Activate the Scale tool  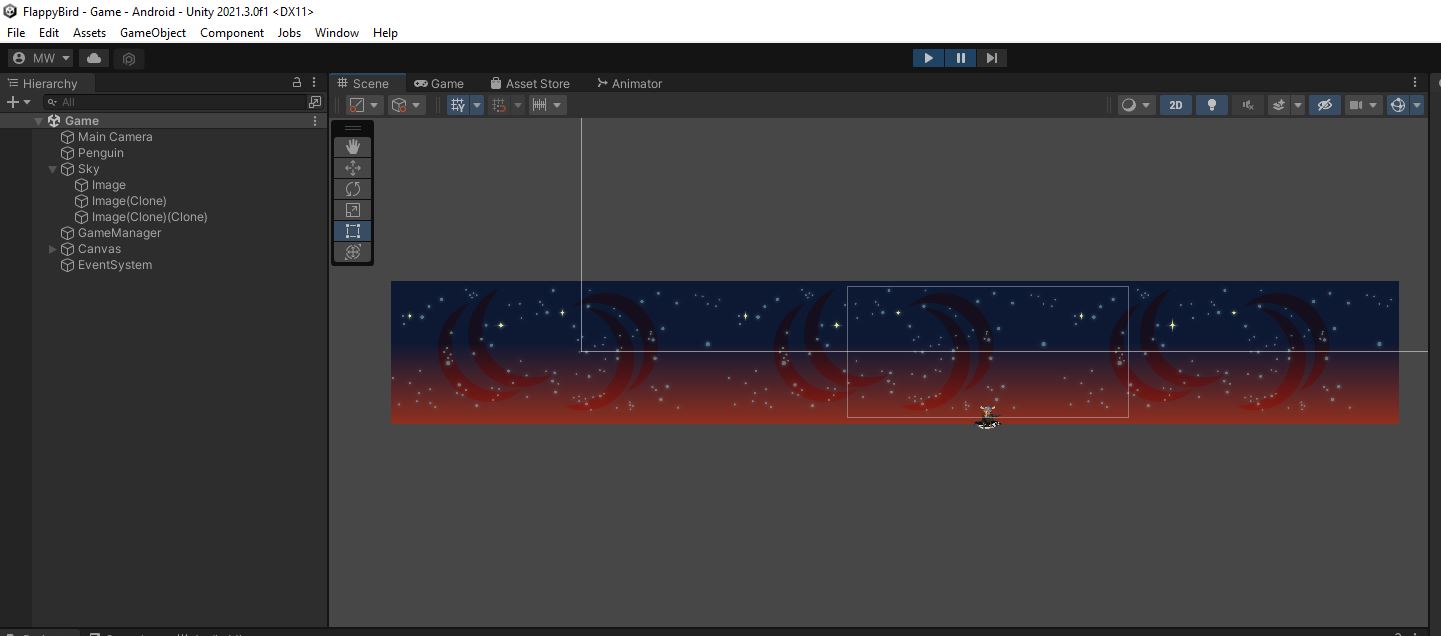[352, 209]
